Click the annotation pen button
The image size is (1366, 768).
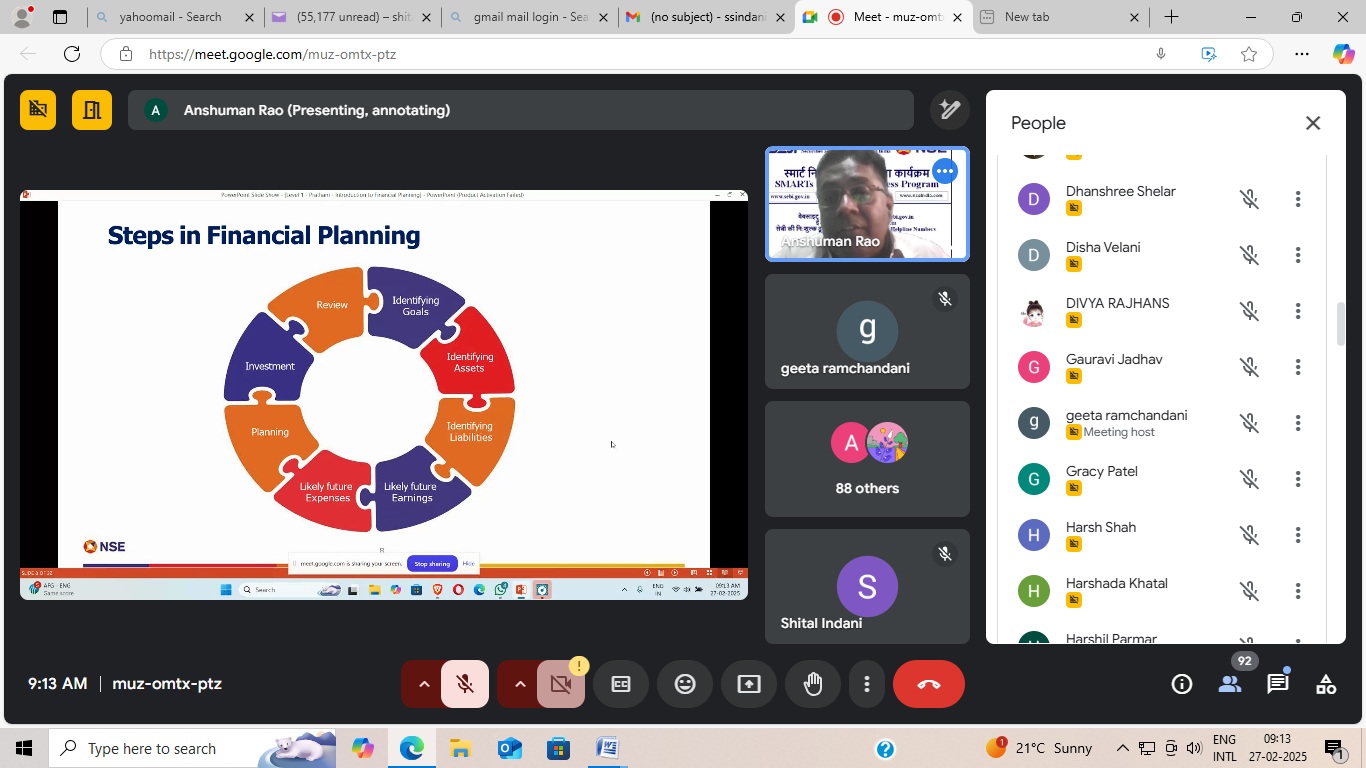(x=950, y=110)
